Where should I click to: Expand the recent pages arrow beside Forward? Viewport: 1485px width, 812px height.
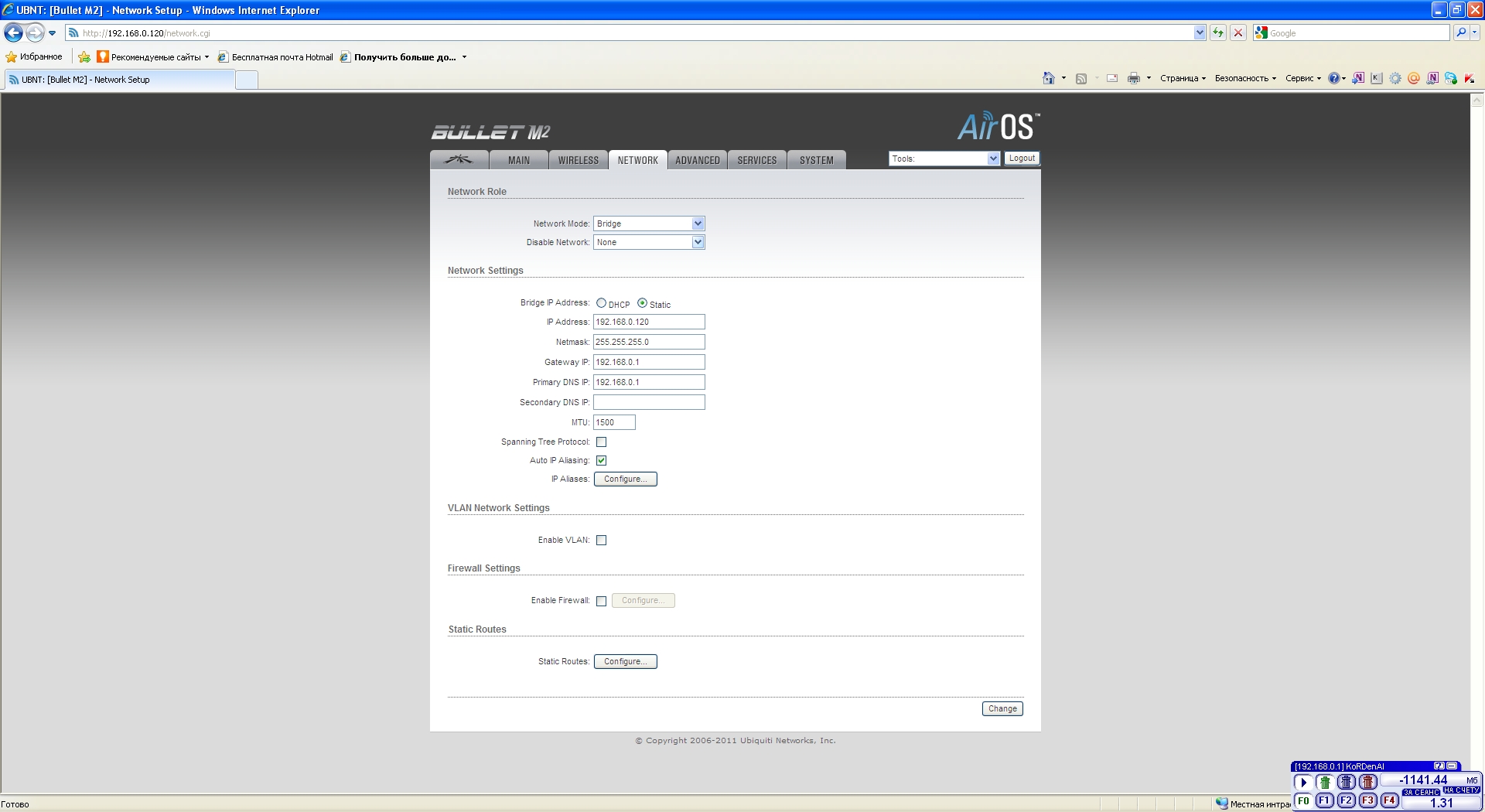tap(52, 33)
